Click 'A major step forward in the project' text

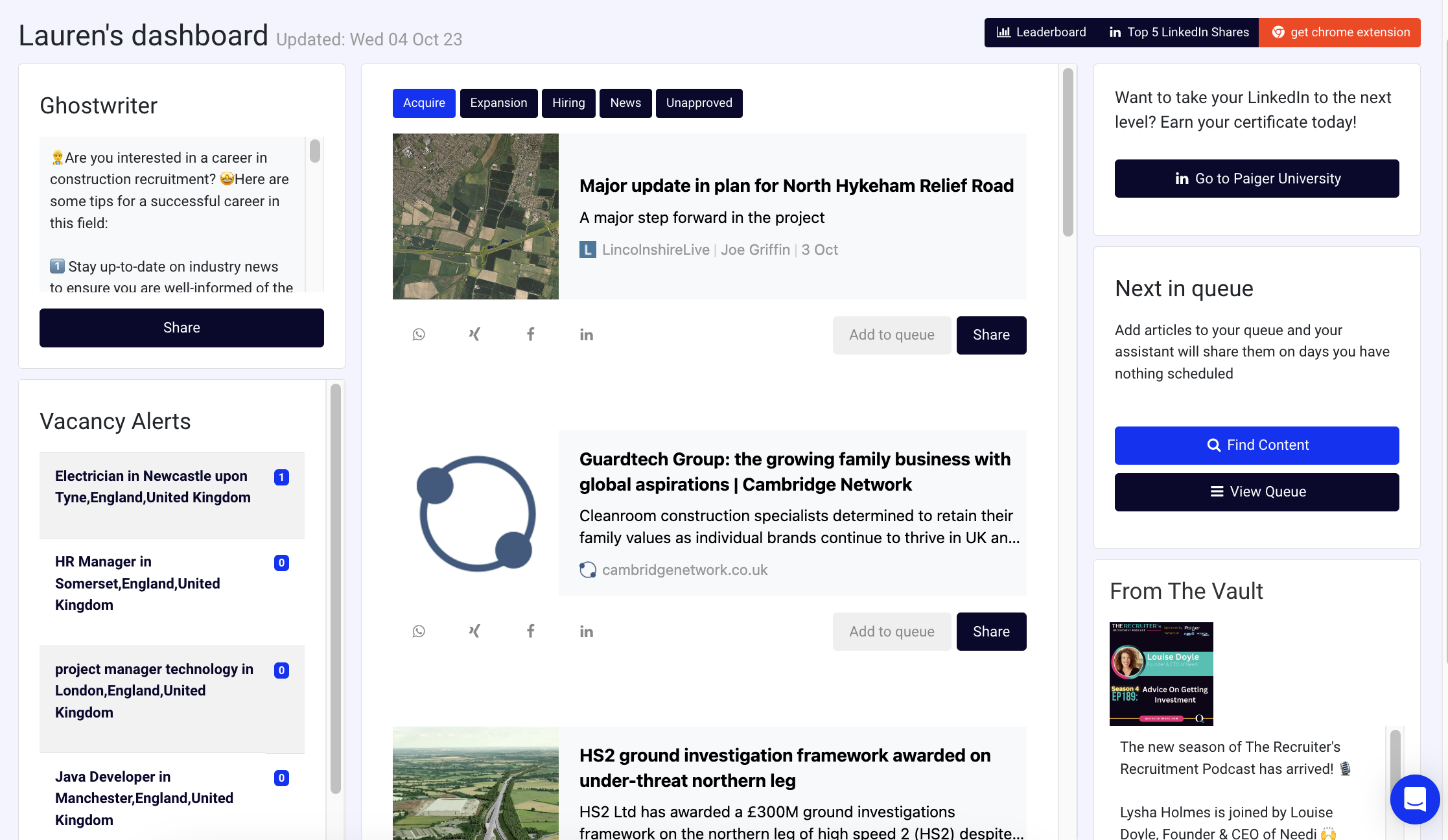coord(701,218)
